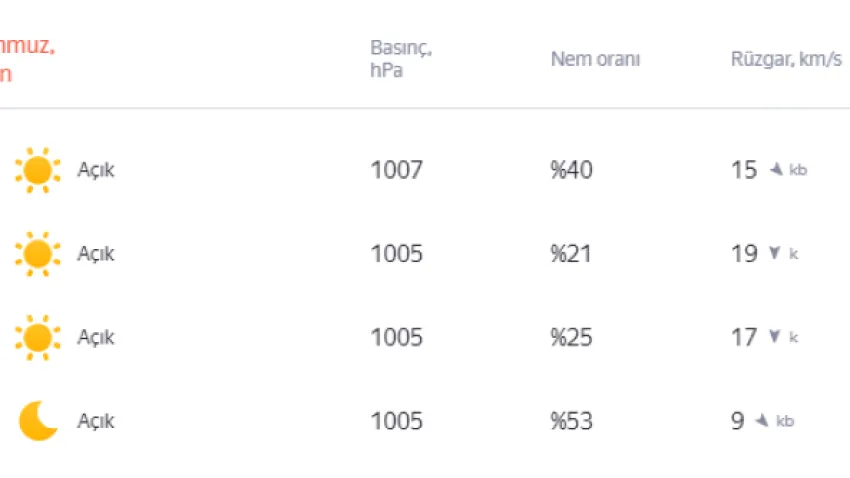
Task: Click the wind arrow next to 9 kb
Action: [762, 420]
